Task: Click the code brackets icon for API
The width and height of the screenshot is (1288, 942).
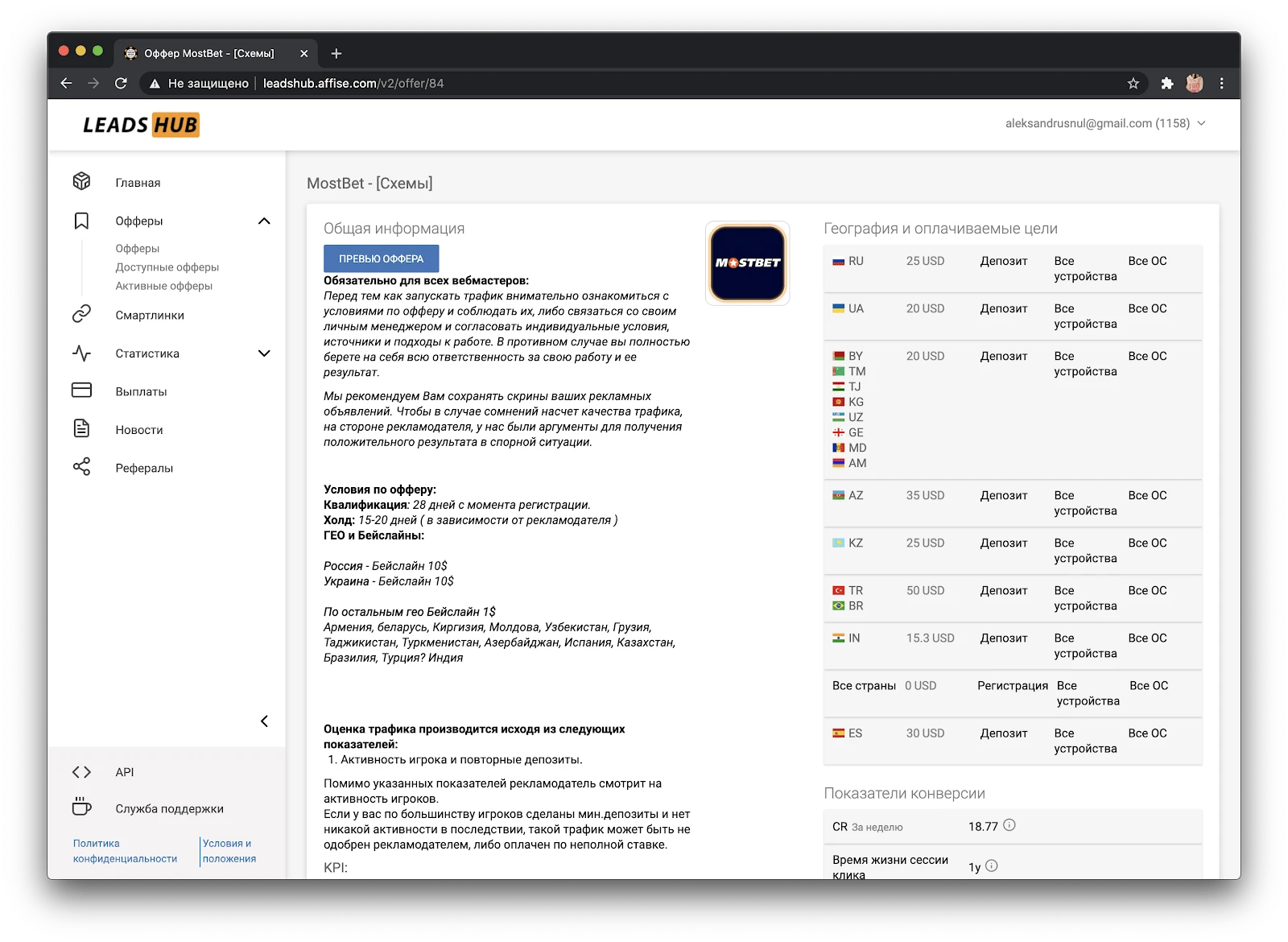Action: click(x=81, y=772)
